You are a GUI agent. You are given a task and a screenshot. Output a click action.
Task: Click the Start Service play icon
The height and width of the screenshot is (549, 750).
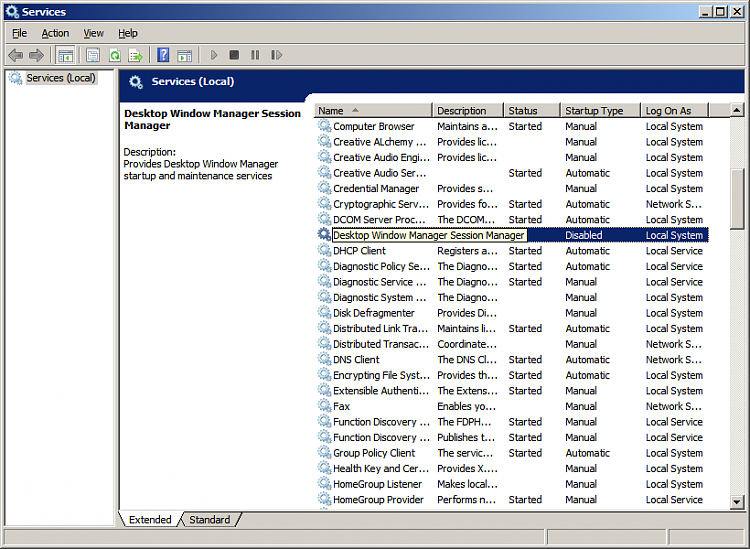click(x=214, y=55)
